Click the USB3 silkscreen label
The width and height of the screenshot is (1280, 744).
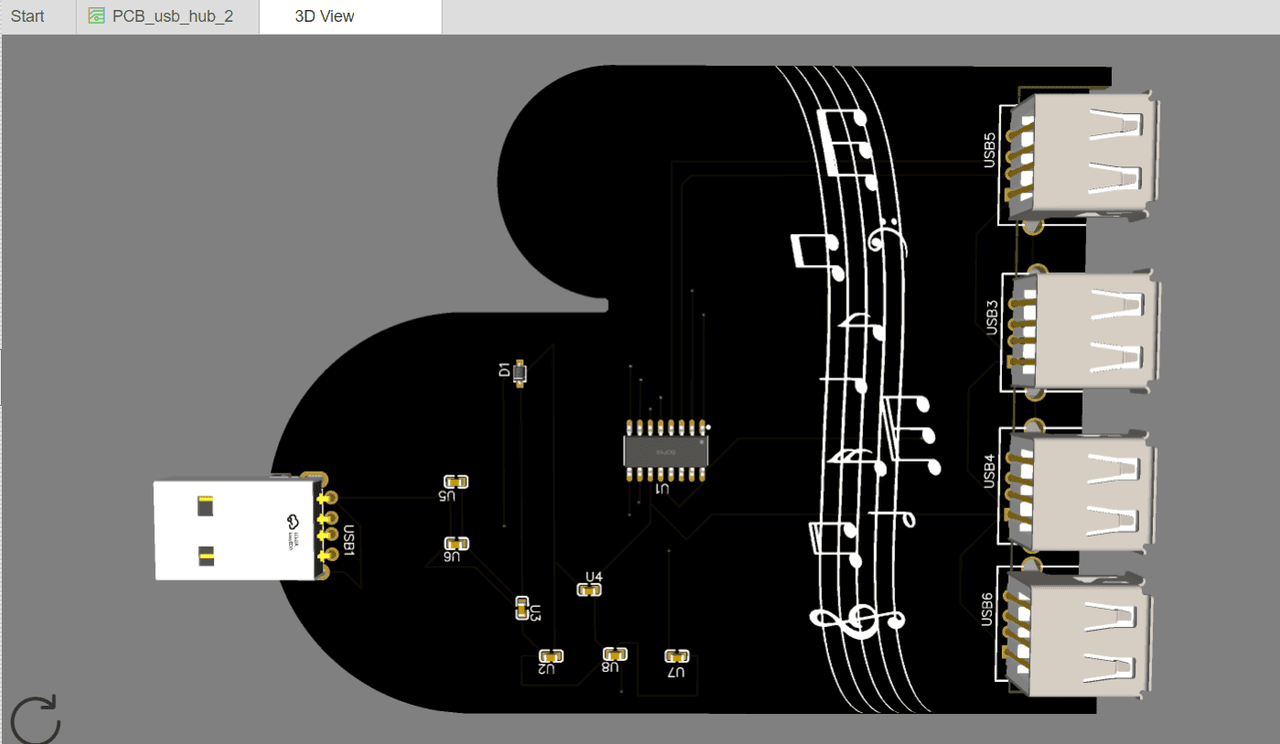992,316
